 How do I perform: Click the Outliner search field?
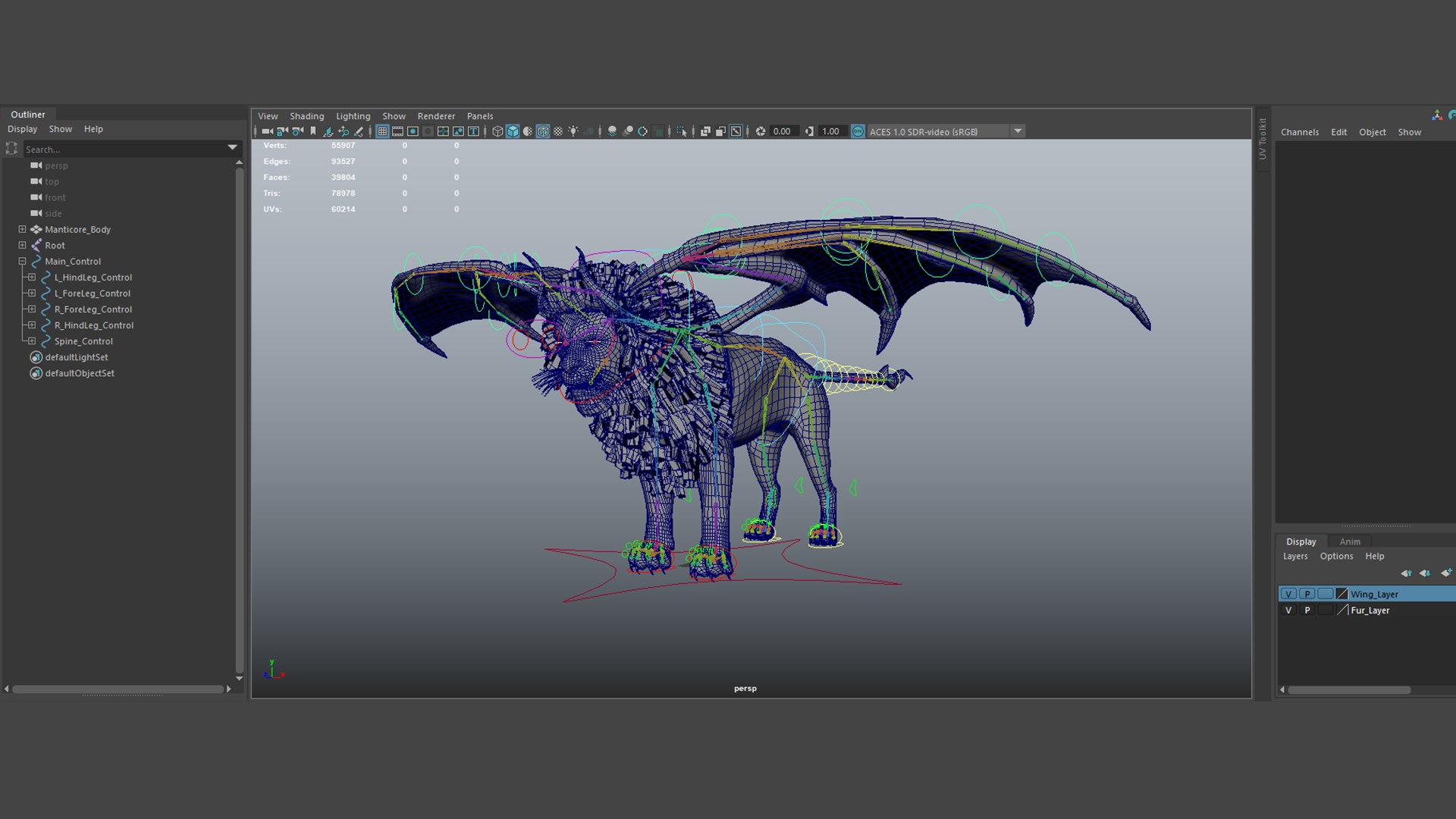pos(124,149)
